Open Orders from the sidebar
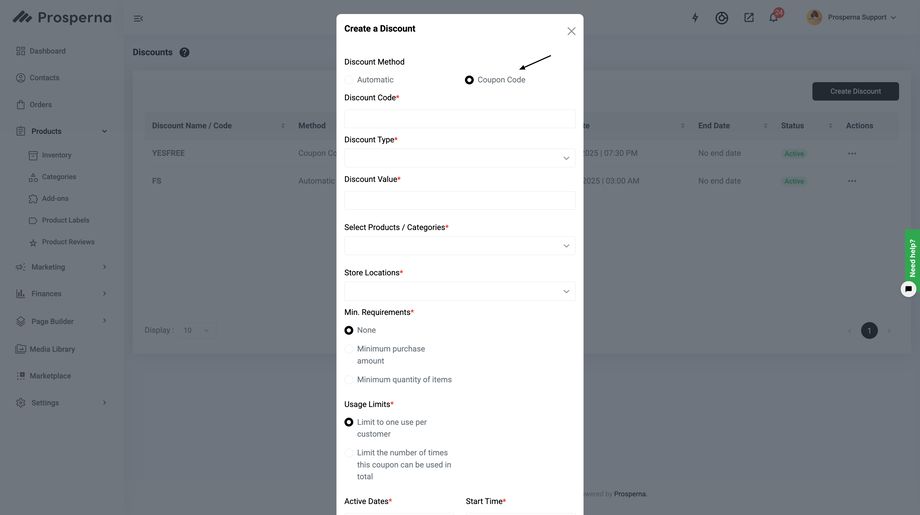The width and height of the screenshot is (920, 515). [x=40, y=104]
